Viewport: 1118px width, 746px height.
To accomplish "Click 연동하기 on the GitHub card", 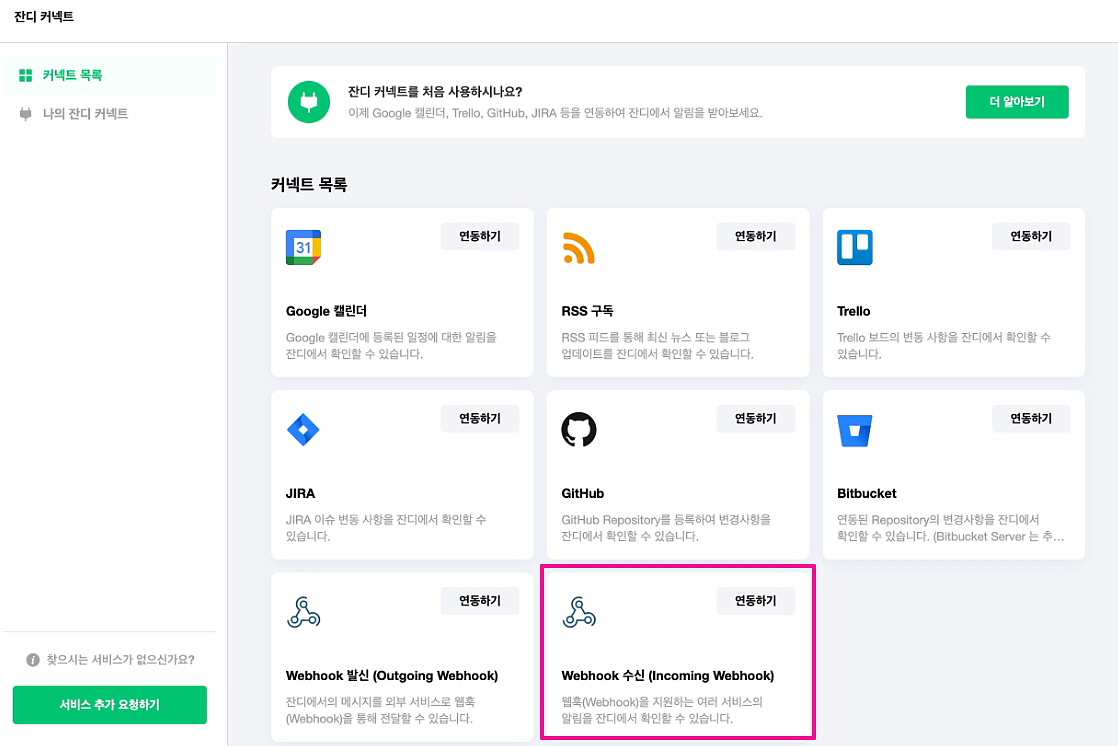I will [755, 418].
